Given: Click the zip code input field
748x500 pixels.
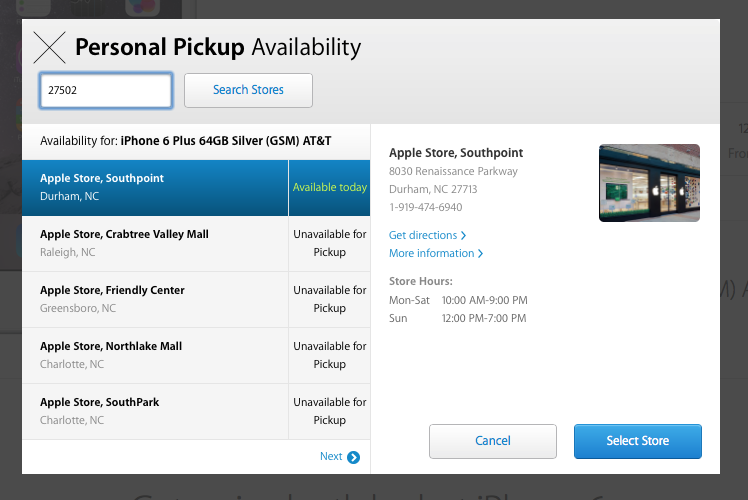Looking at the screenshot, I should 106,90.
